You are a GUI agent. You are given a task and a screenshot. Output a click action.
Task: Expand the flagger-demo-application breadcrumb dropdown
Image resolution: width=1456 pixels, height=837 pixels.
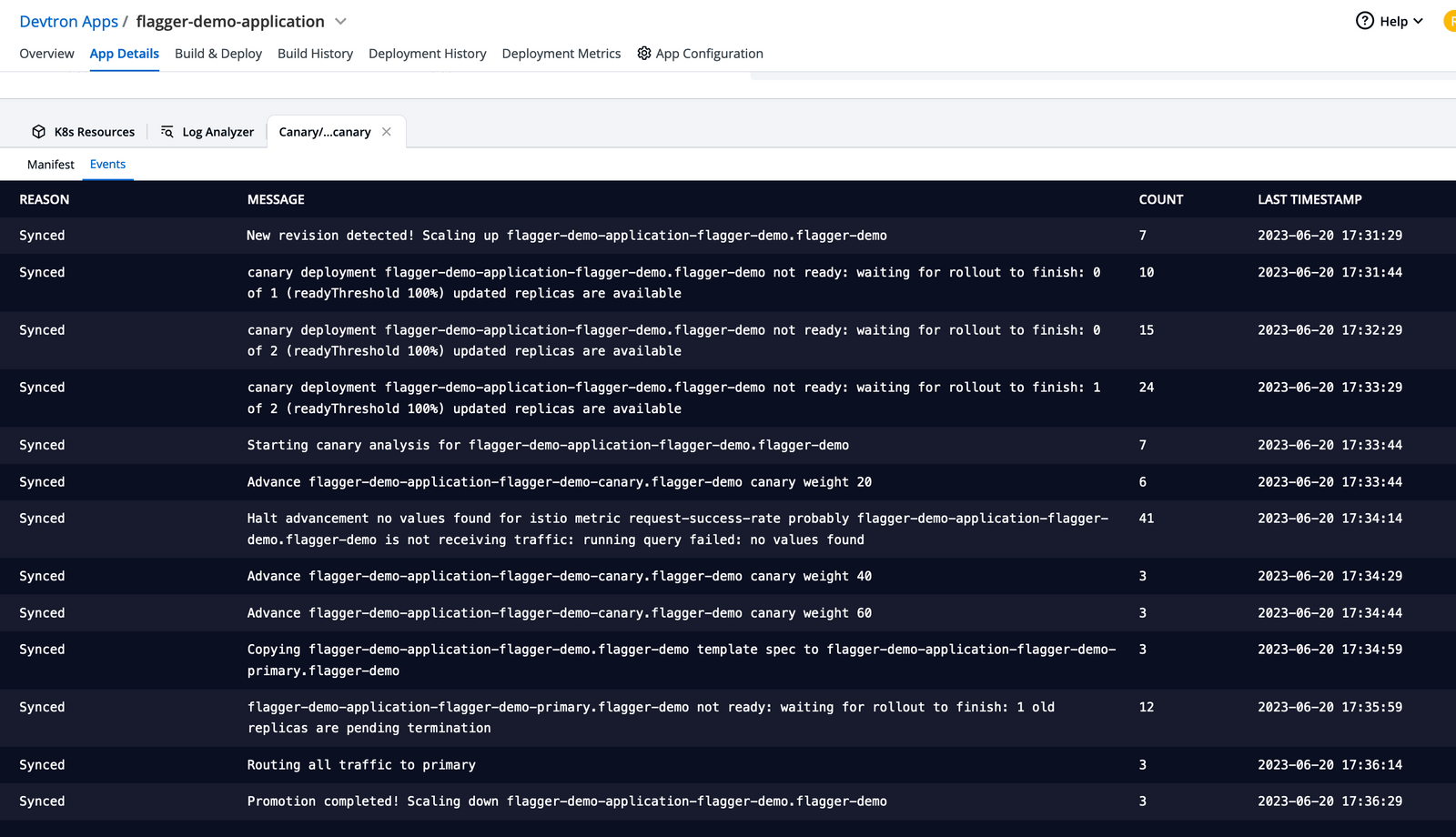click(x=340, y=21)
